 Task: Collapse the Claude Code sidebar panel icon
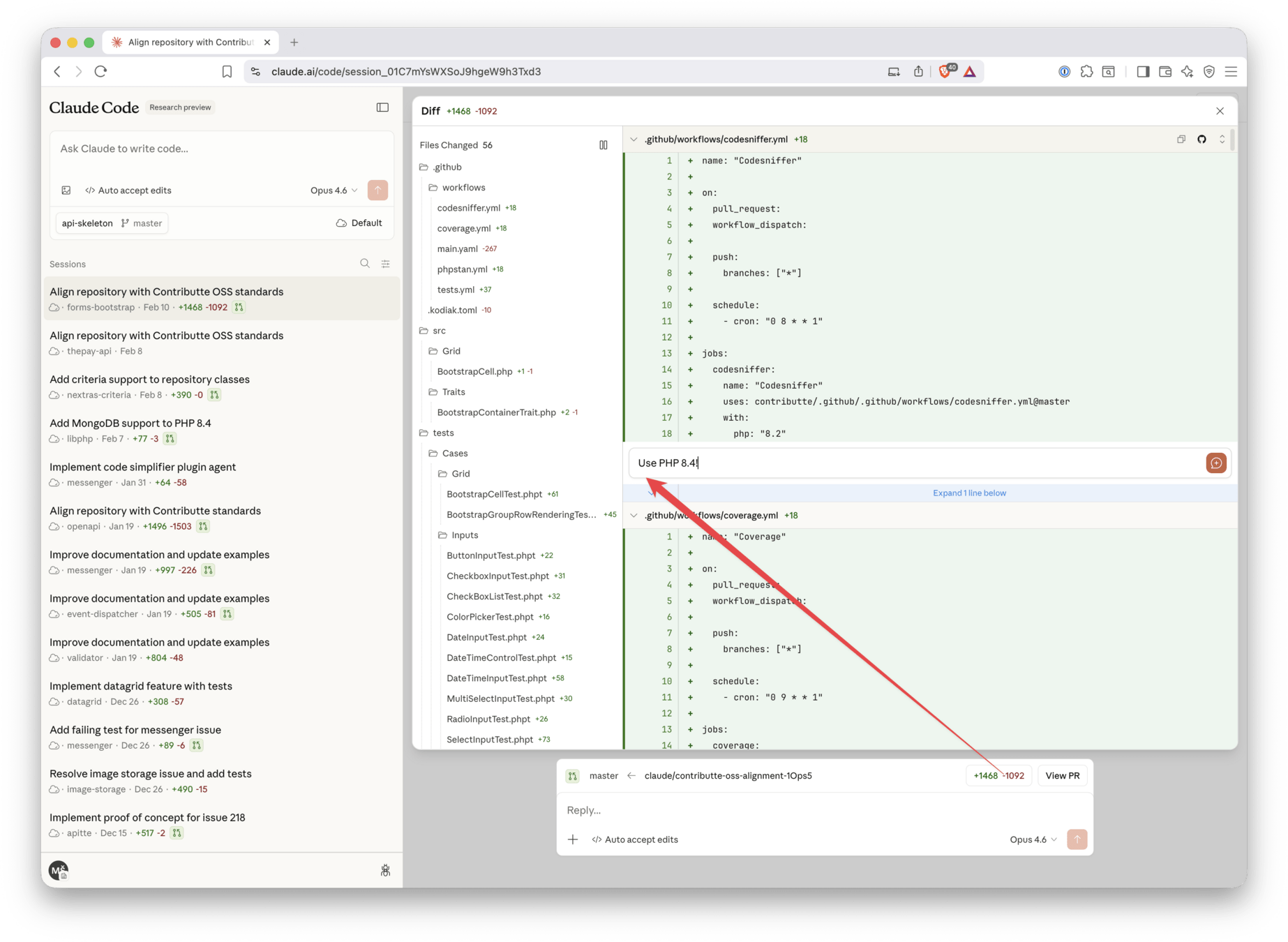click(x=382, y=107)
